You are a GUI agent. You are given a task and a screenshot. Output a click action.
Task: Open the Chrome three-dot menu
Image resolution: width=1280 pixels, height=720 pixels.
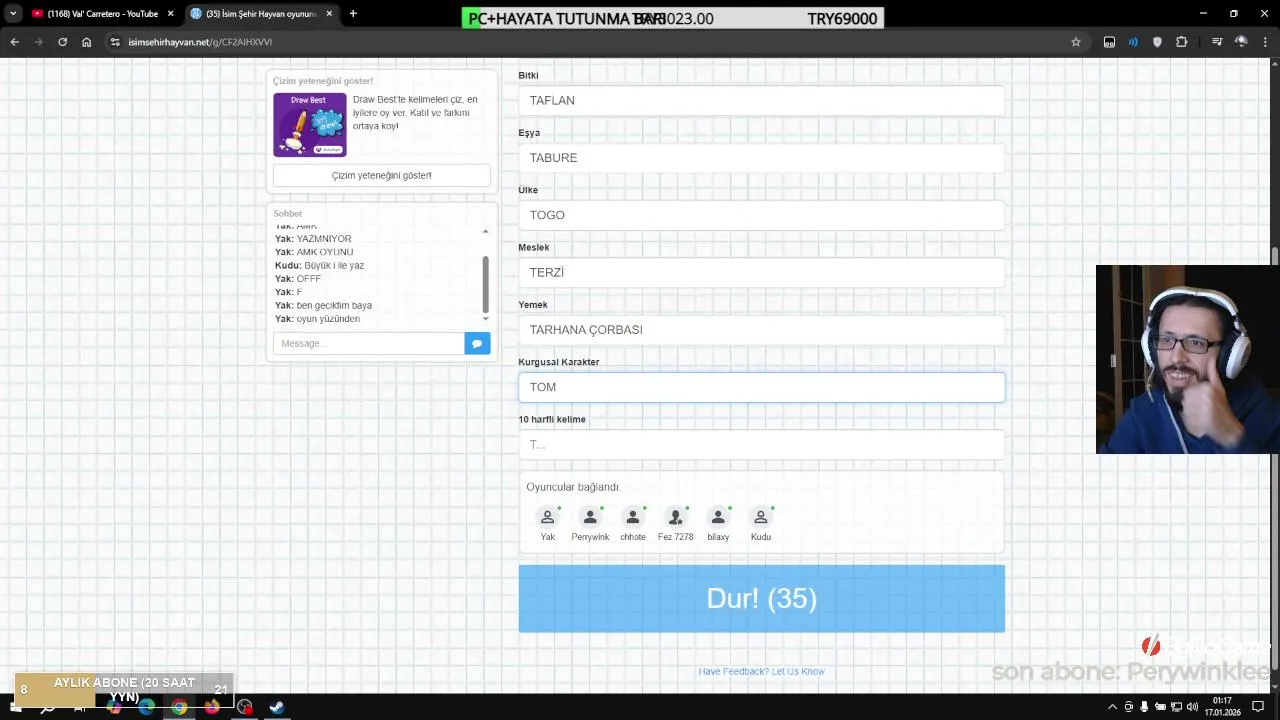tap(1265, 42)
